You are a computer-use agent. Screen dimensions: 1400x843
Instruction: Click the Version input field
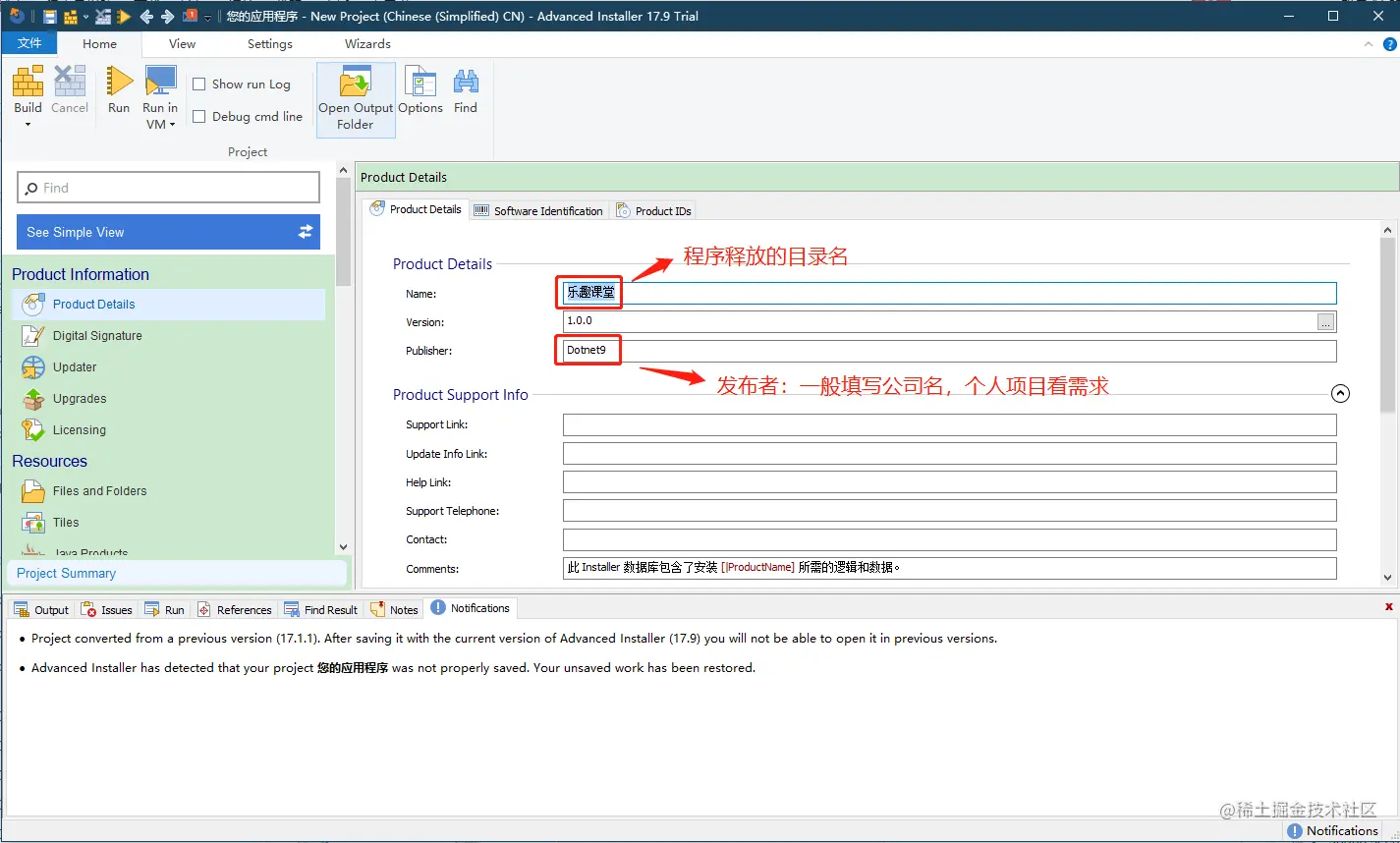pos(939,321)
